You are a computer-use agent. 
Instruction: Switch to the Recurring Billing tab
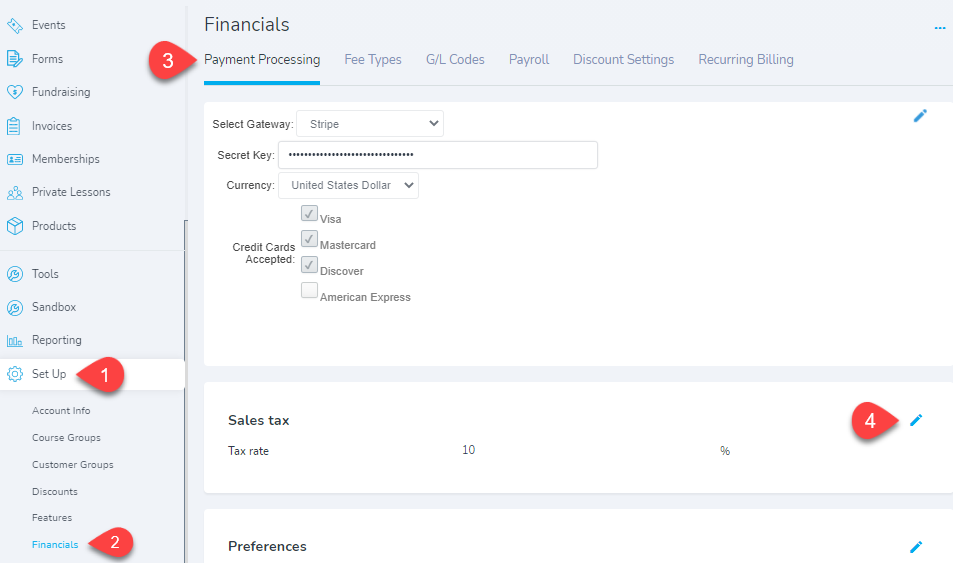[x=746, y=60]
